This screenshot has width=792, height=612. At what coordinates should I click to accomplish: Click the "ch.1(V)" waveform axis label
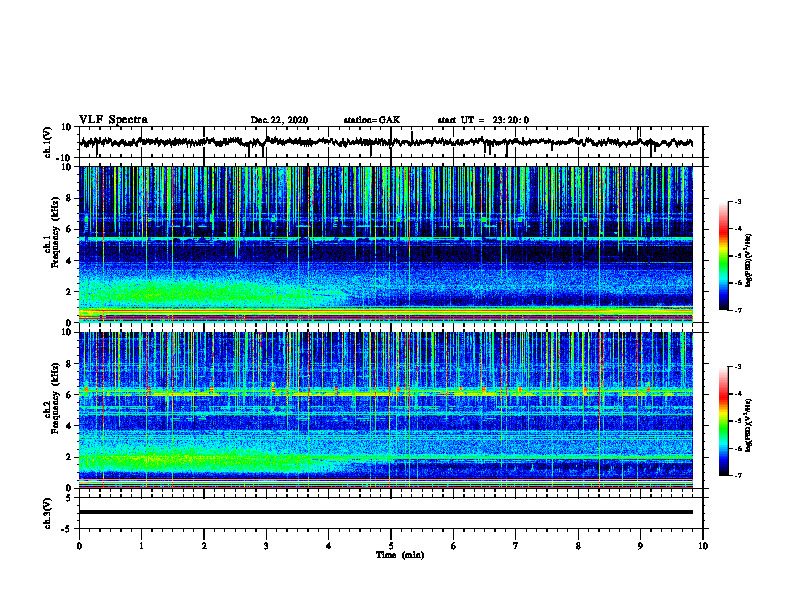pyautogui.click(x=48, y=142)
